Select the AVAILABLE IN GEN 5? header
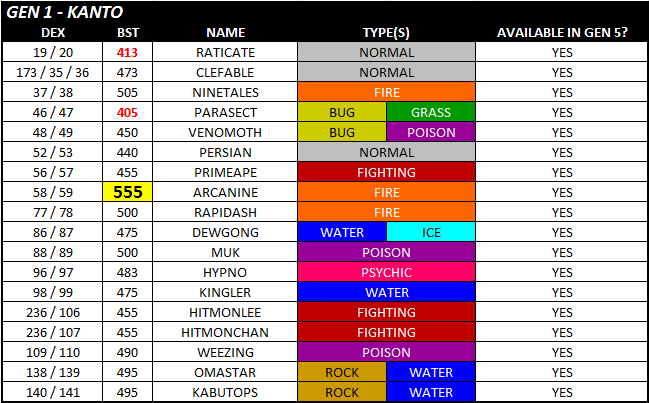Viewport: 649px width, 403px height. (561, 33)
